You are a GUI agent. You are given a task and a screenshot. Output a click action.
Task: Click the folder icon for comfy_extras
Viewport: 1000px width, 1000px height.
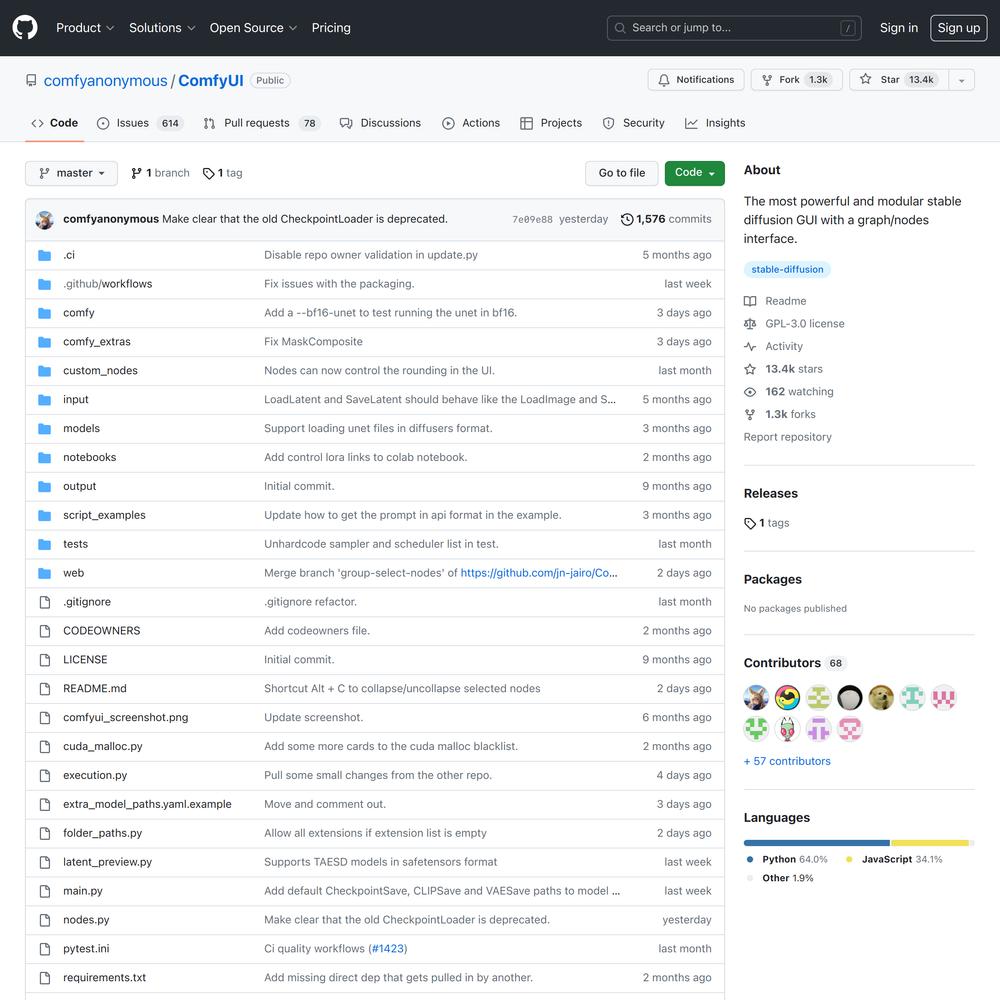click(44, 342)
